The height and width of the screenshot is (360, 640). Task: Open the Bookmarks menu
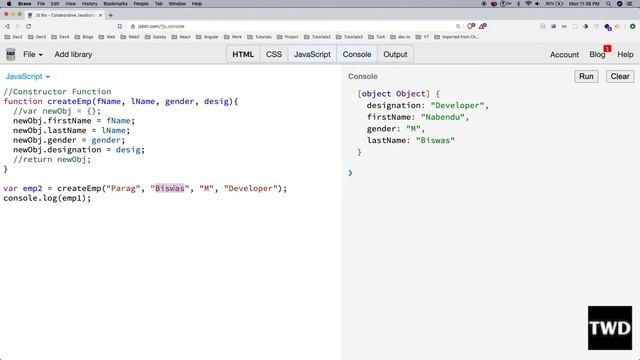tap(116, 4)
